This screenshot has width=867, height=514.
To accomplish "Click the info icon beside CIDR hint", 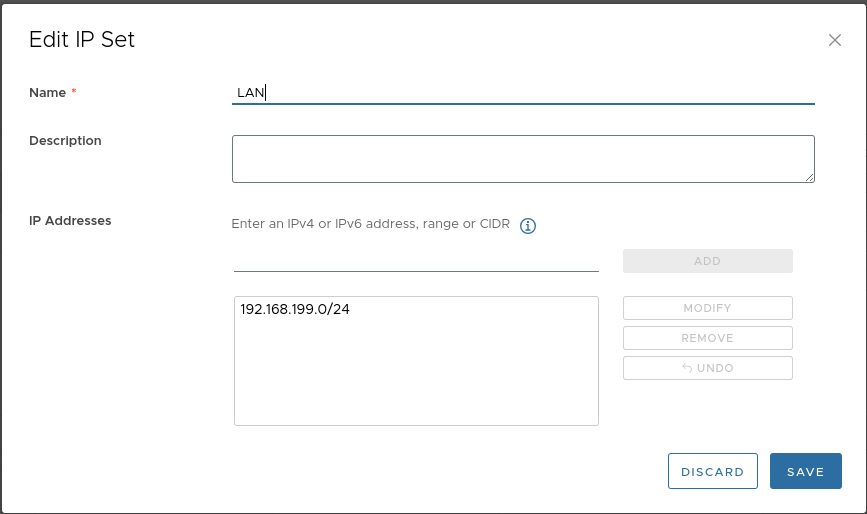I will 528,226.
